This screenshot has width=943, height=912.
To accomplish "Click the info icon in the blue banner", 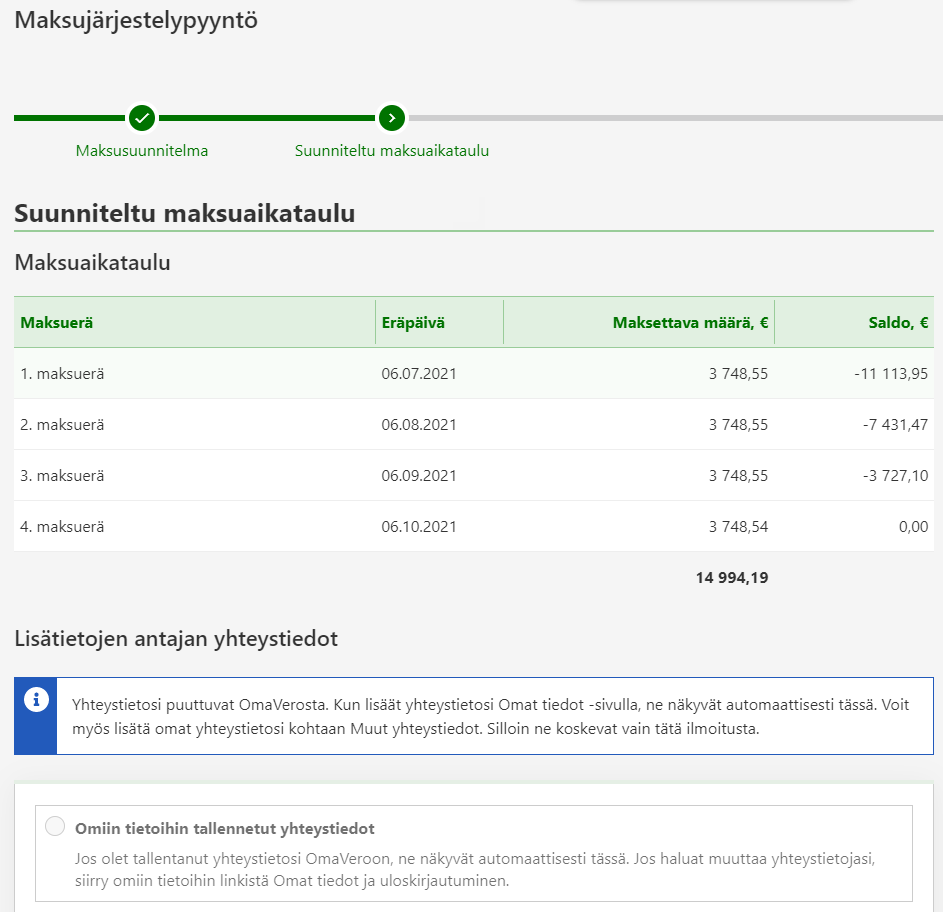I will 36,699.
